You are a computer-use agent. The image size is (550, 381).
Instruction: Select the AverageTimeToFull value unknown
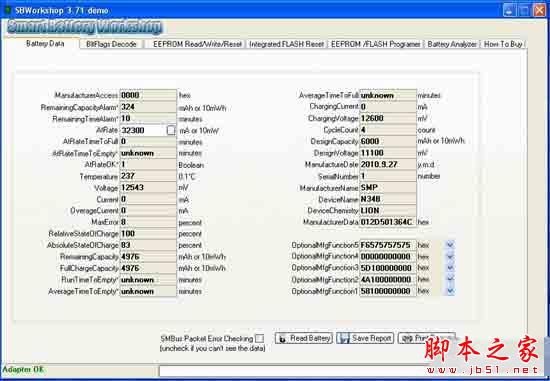(x=377, y=95)
